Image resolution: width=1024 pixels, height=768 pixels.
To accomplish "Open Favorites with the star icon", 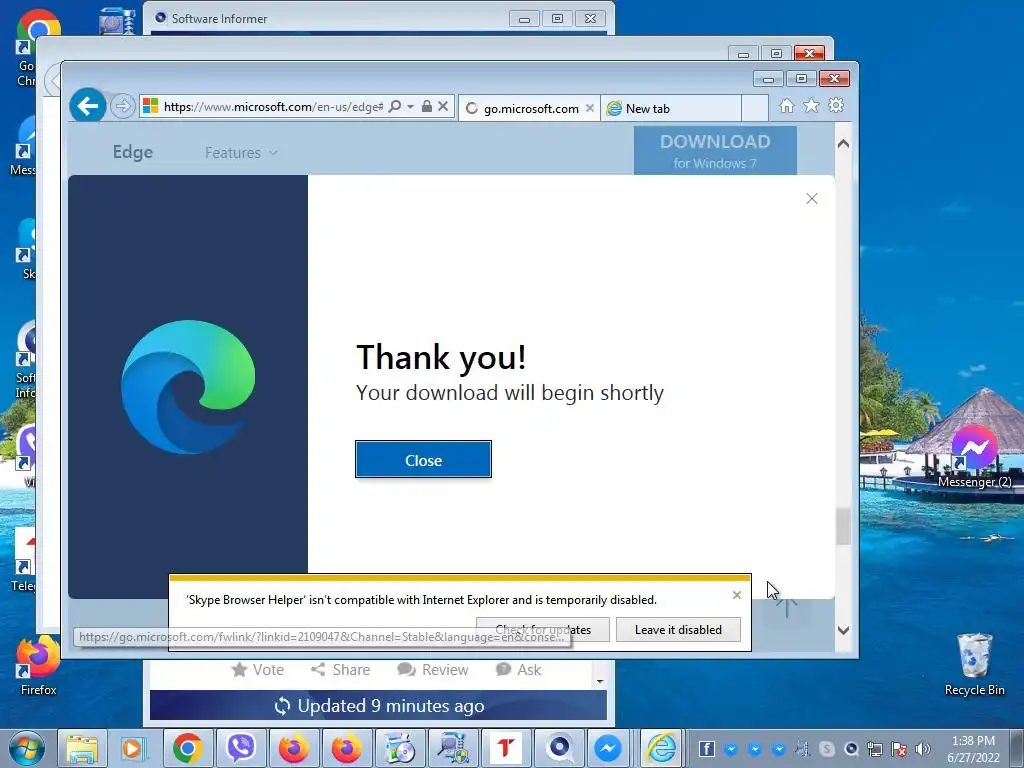I will [x=811, y=106].
